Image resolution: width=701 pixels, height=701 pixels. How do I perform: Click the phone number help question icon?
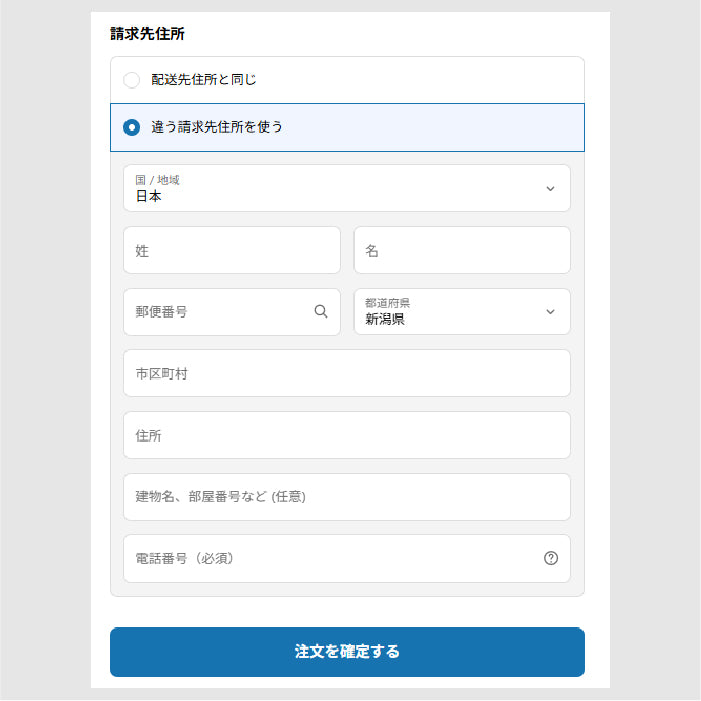tap(550, 558)
